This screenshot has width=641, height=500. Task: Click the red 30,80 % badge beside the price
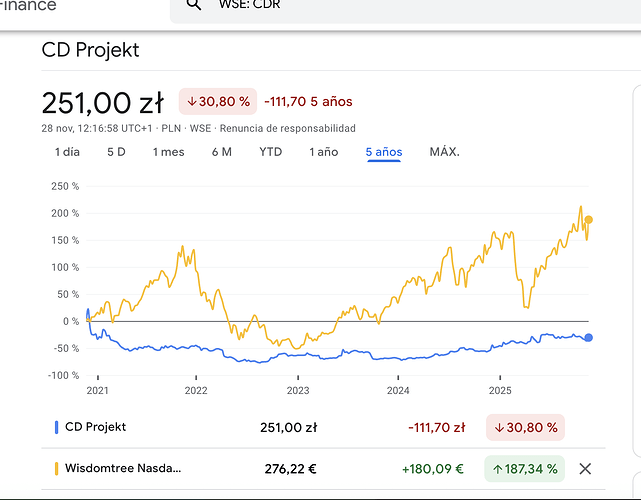pyautogui.click(x=215, y=101)
